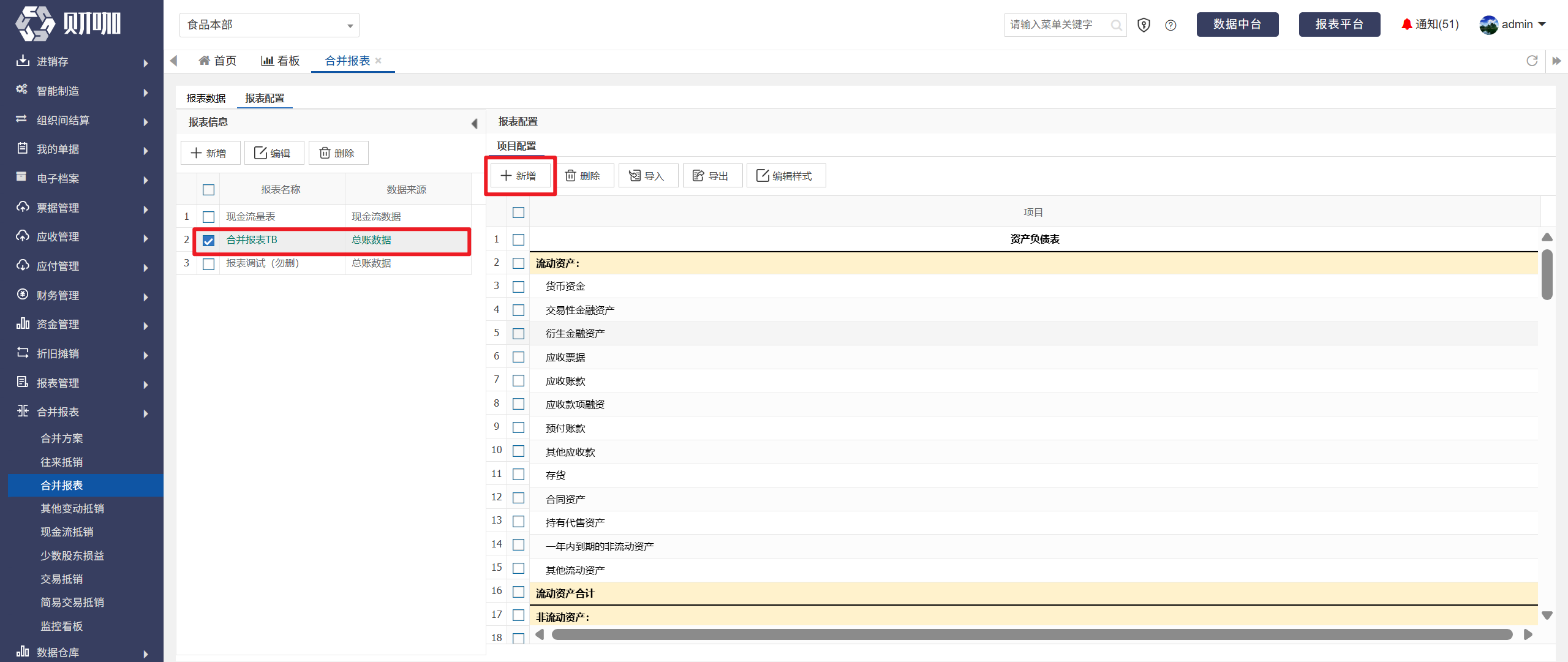Click the notification bell icon

[1406, 24]
